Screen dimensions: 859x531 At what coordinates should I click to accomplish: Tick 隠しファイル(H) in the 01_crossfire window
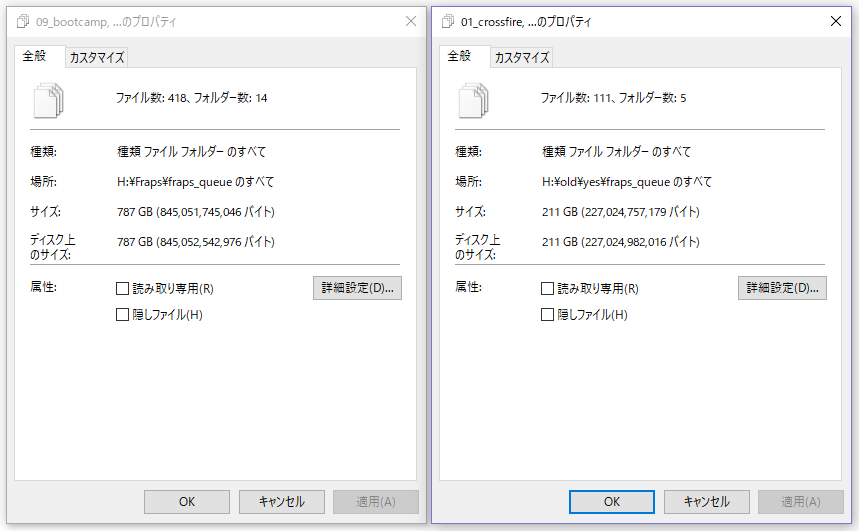547,315
